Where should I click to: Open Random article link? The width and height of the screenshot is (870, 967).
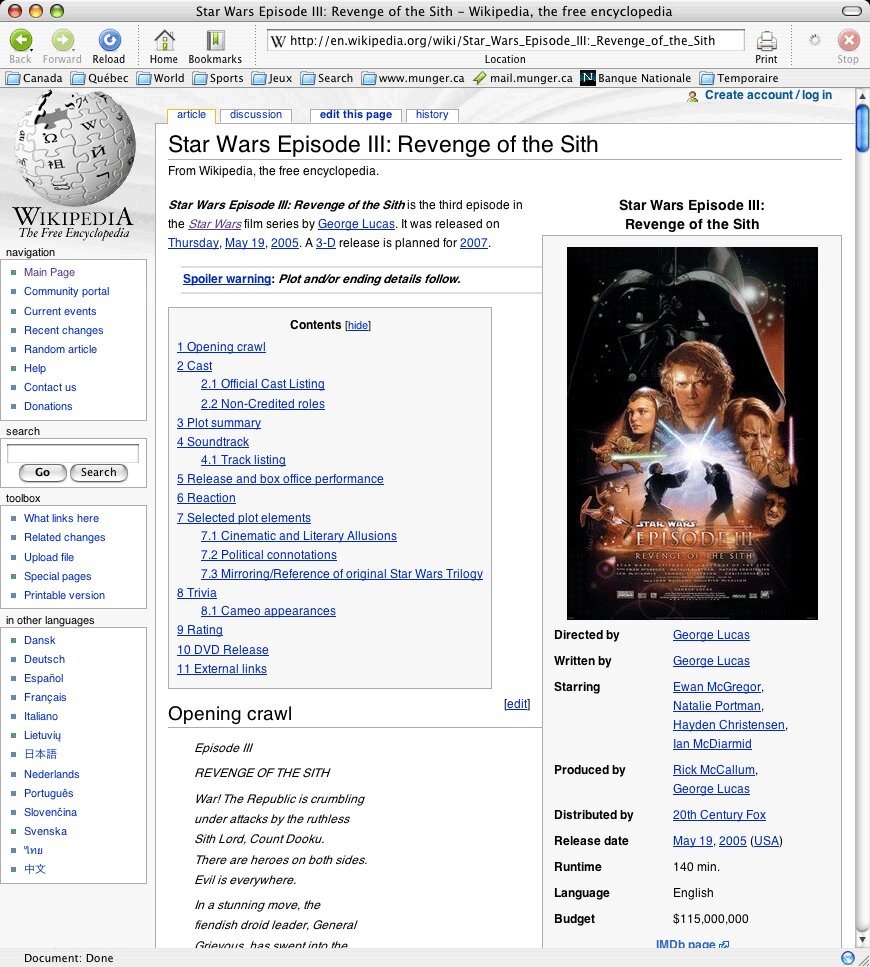(x=60, y=350)
